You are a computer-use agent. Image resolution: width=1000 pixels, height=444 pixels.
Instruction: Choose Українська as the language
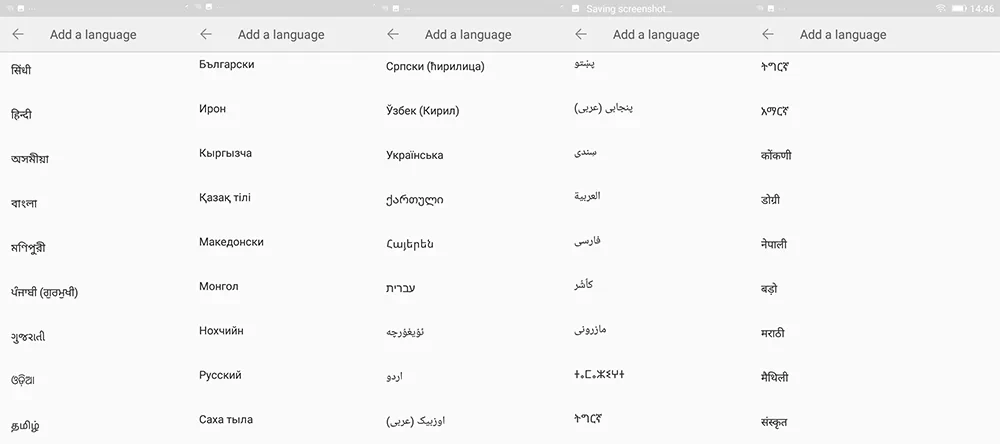pos(414,155)
